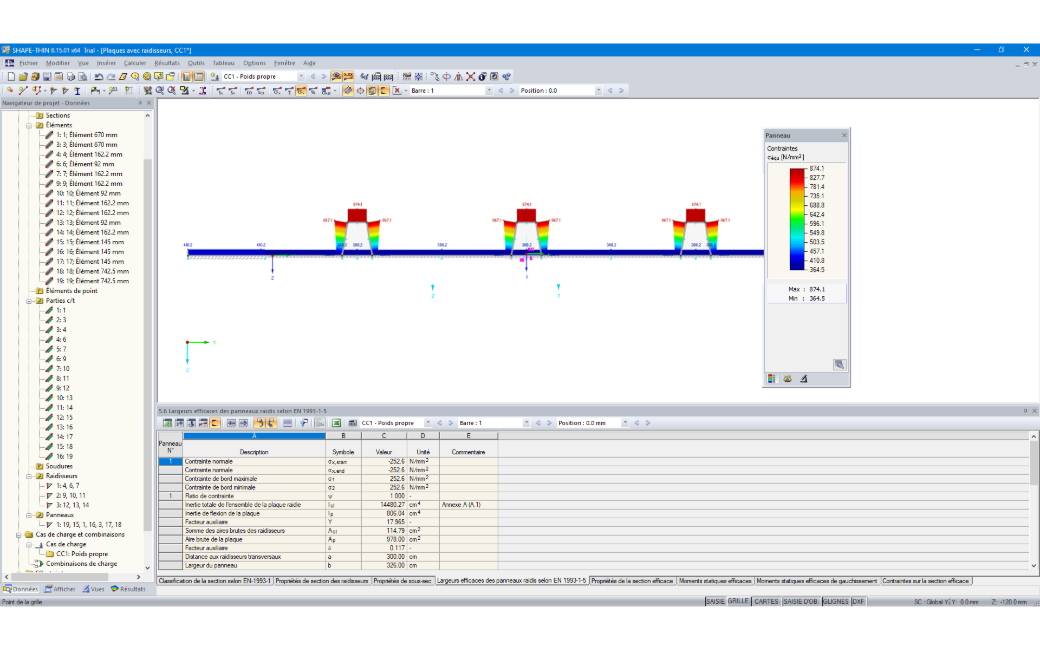Click the color scale icon at Panneau panel bottom
Viewport: 1040px width, 650px height.
point(771,379)
